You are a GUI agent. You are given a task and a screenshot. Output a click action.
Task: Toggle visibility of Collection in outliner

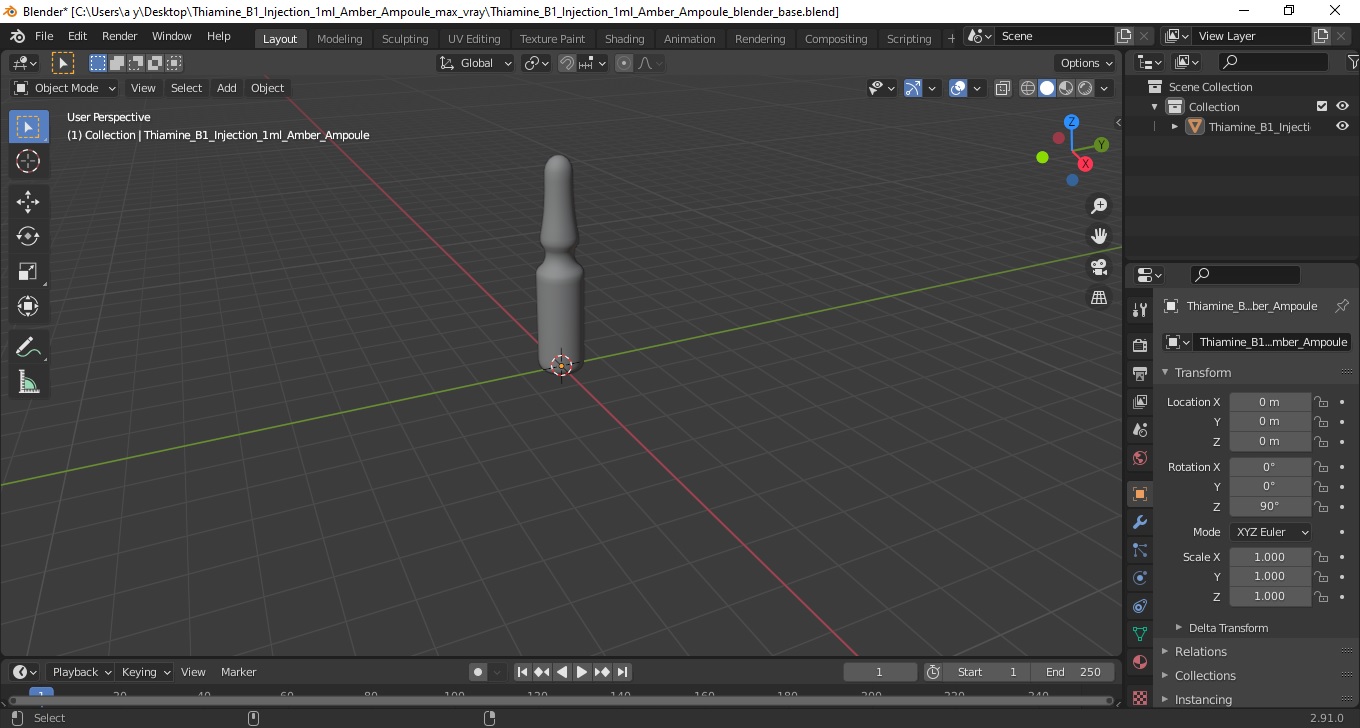(1342, 106)
